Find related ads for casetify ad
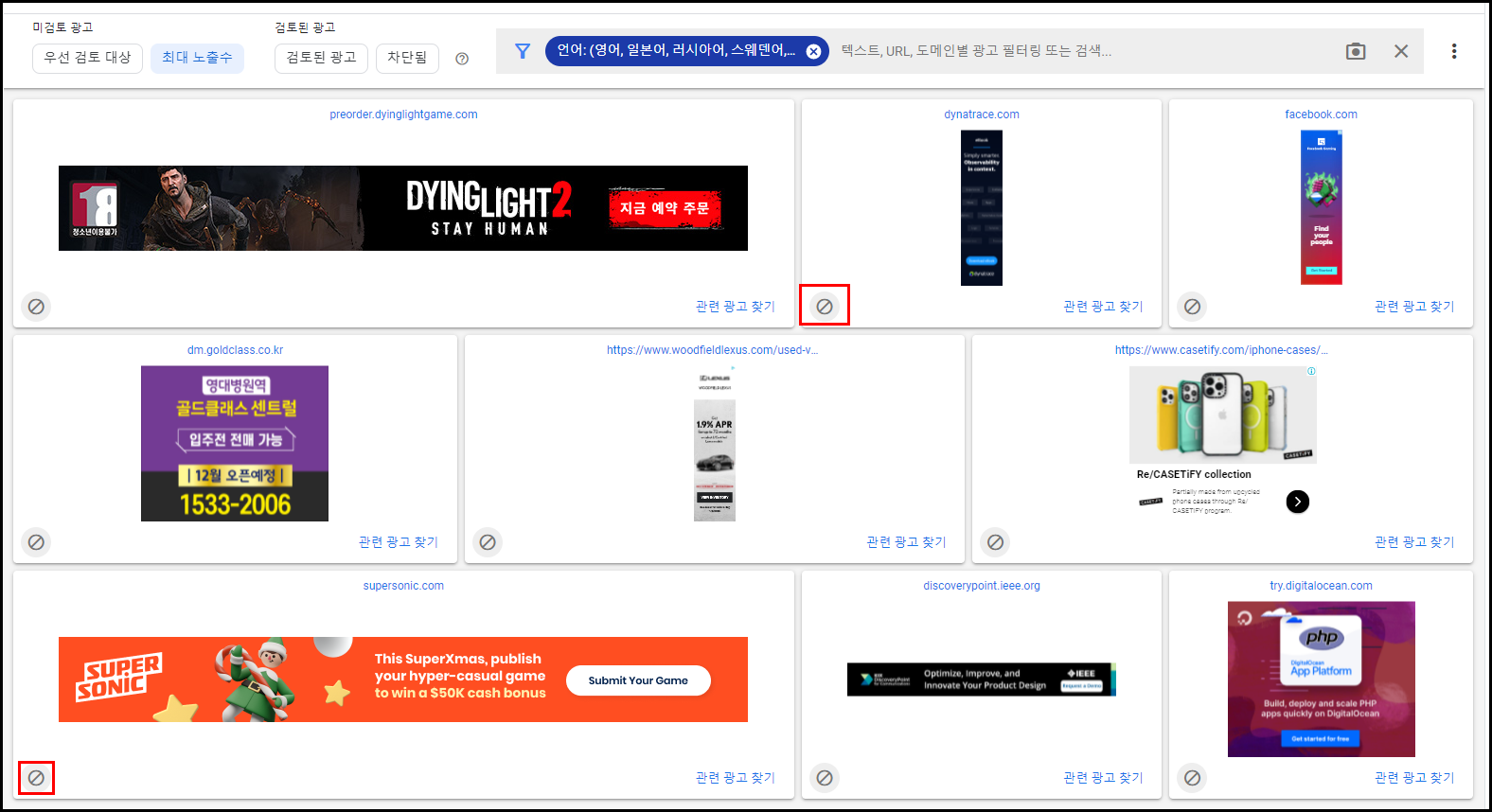The image size is (1492, 812). click(x=1414, y=542)
